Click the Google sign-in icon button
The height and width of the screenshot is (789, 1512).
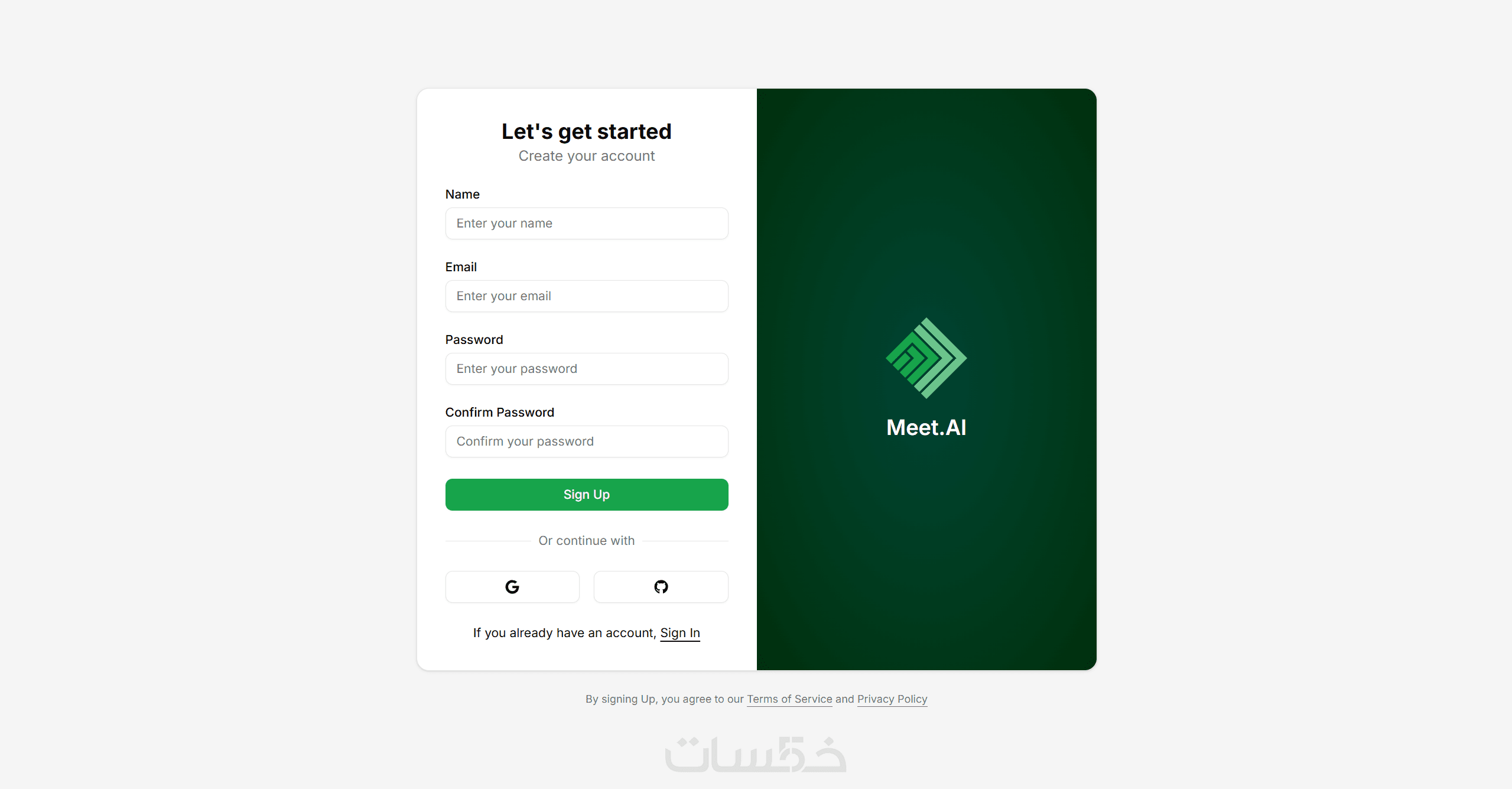pos(512,586)
